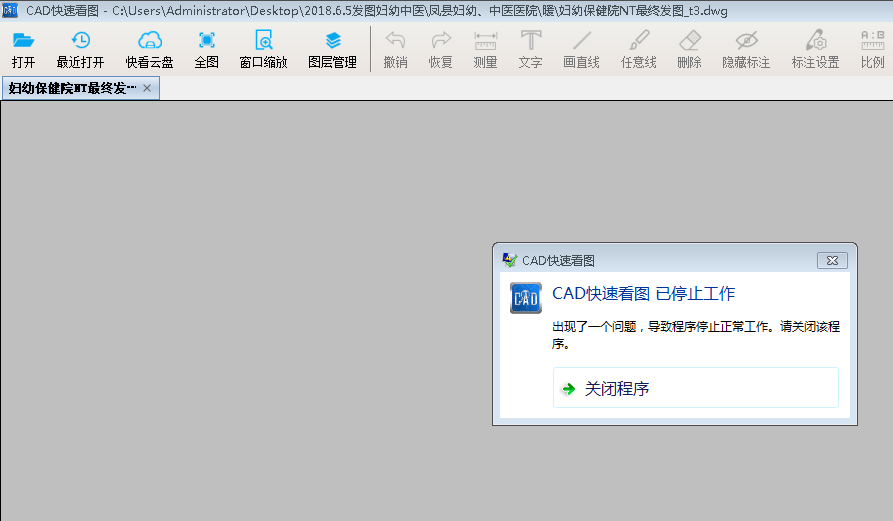Open 图层管理 layer manager
893x521 pixels.
(333, 50)
